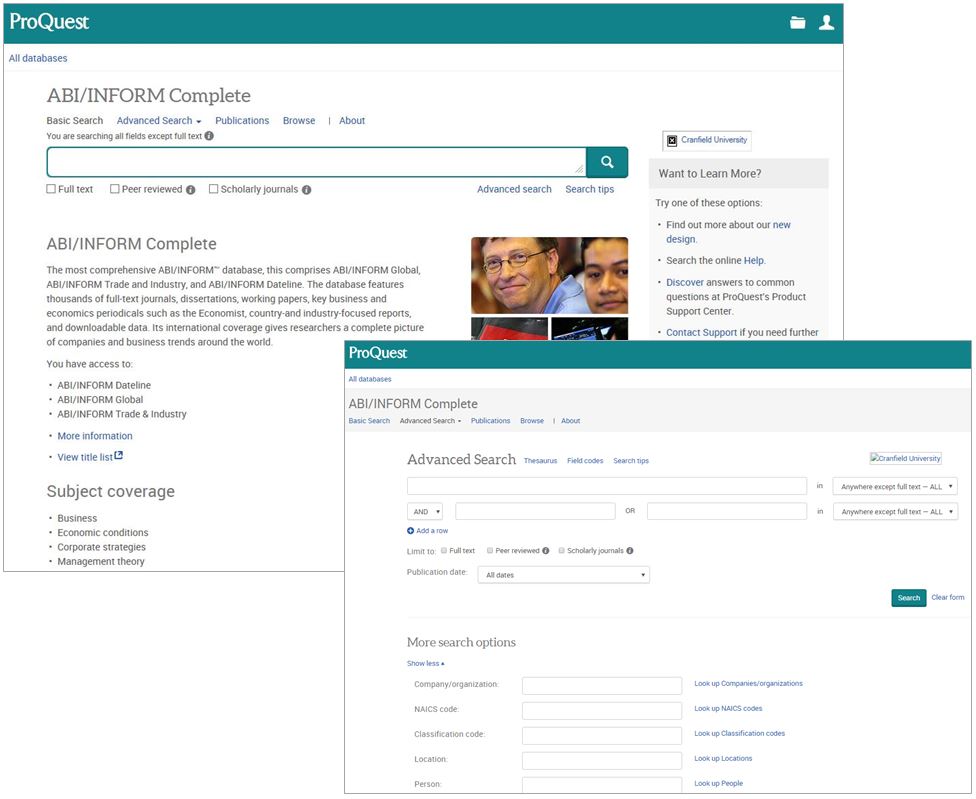Click info icon beside Peer reviewed checkbox
Image resolution: width=976 pixels, height=799 pixels.
pos(190,190)
